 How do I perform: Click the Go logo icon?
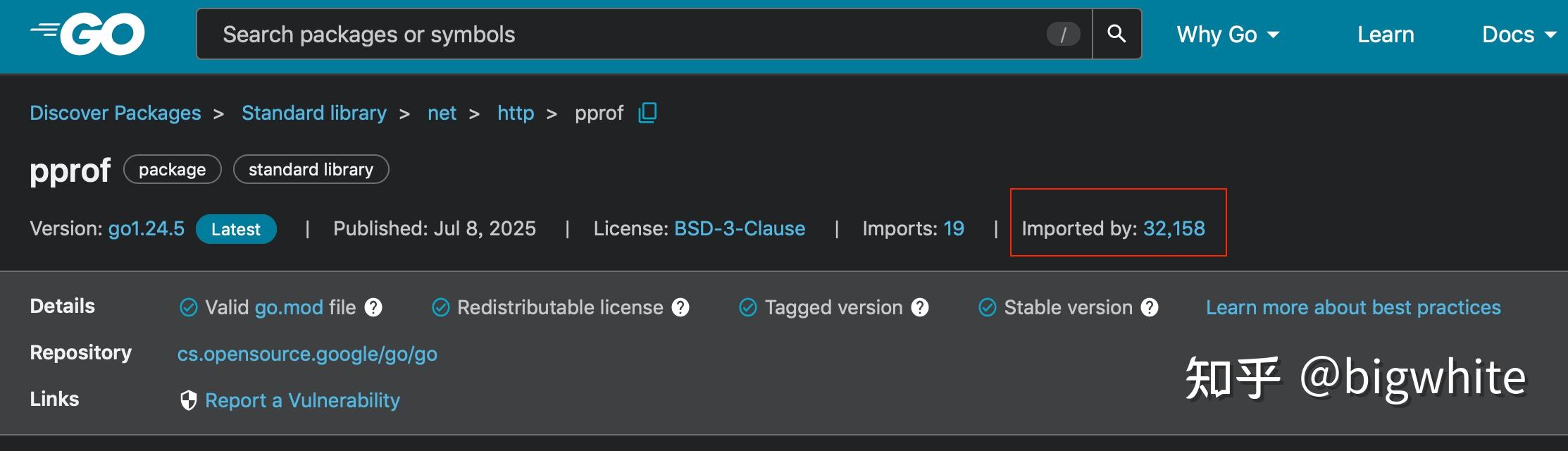pyautogui.click(x=88, y=34)
